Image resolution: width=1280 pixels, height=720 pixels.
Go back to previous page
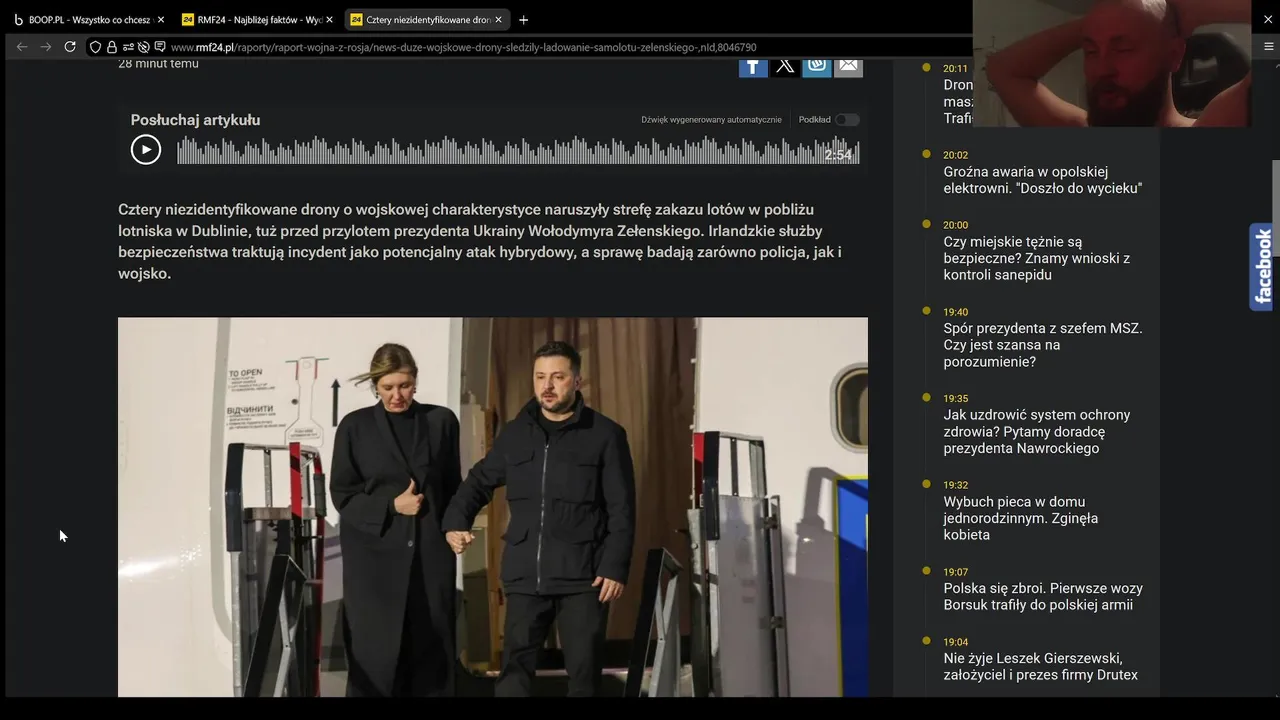coord(22,47)
